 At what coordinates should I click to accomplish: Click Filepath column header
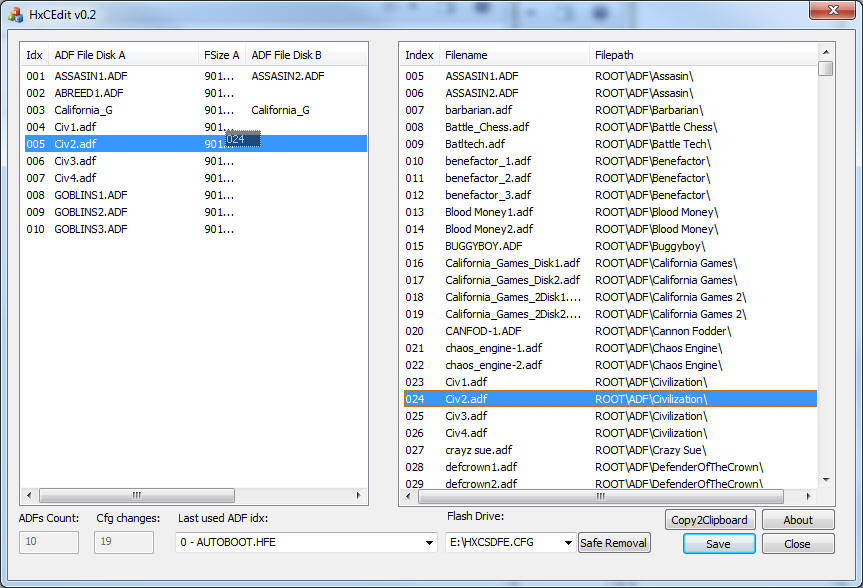click(x=703, y=55)
